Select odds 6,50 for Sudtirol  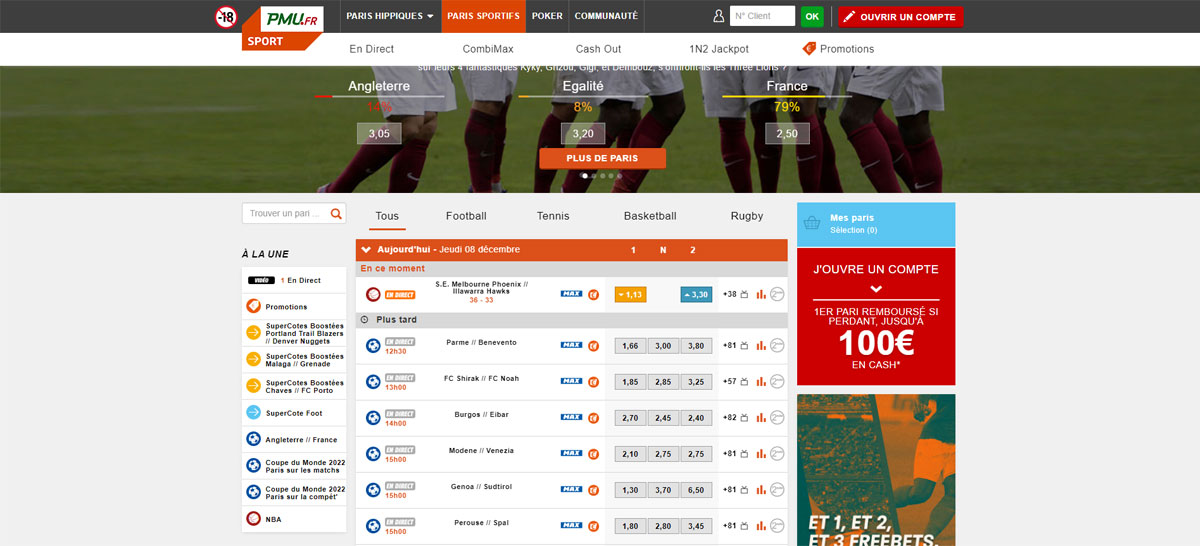696,489
